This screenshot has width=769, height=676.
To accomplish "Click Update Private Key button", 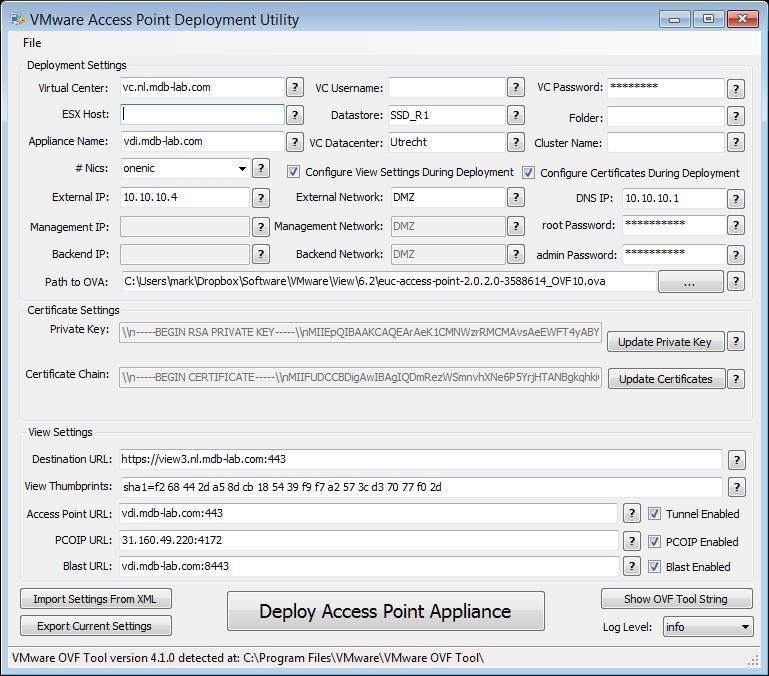I will (x=666, y=341).
